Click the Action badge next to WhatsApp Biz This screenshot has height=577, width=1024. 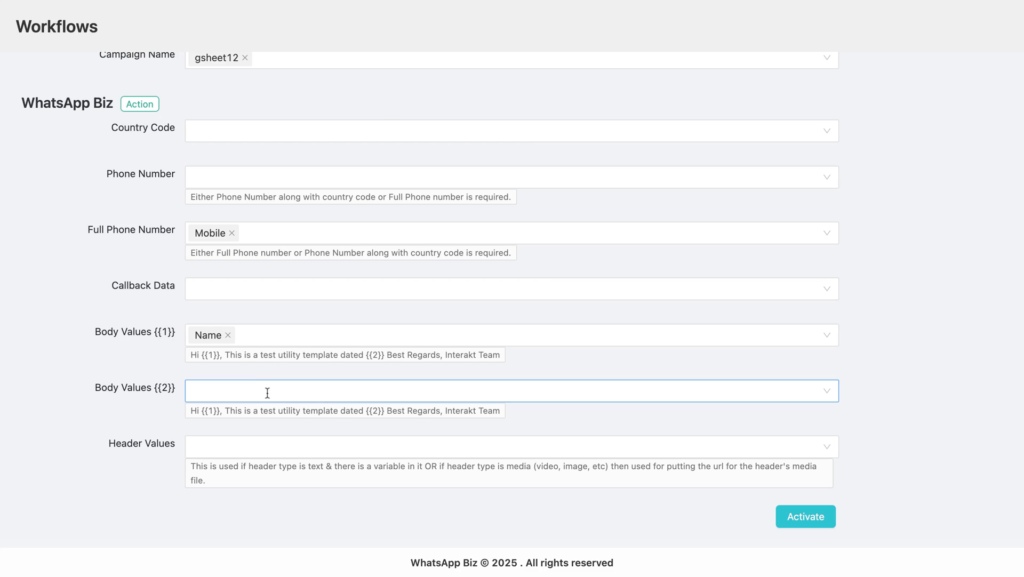pyautogui.click(x=140, y=104)
